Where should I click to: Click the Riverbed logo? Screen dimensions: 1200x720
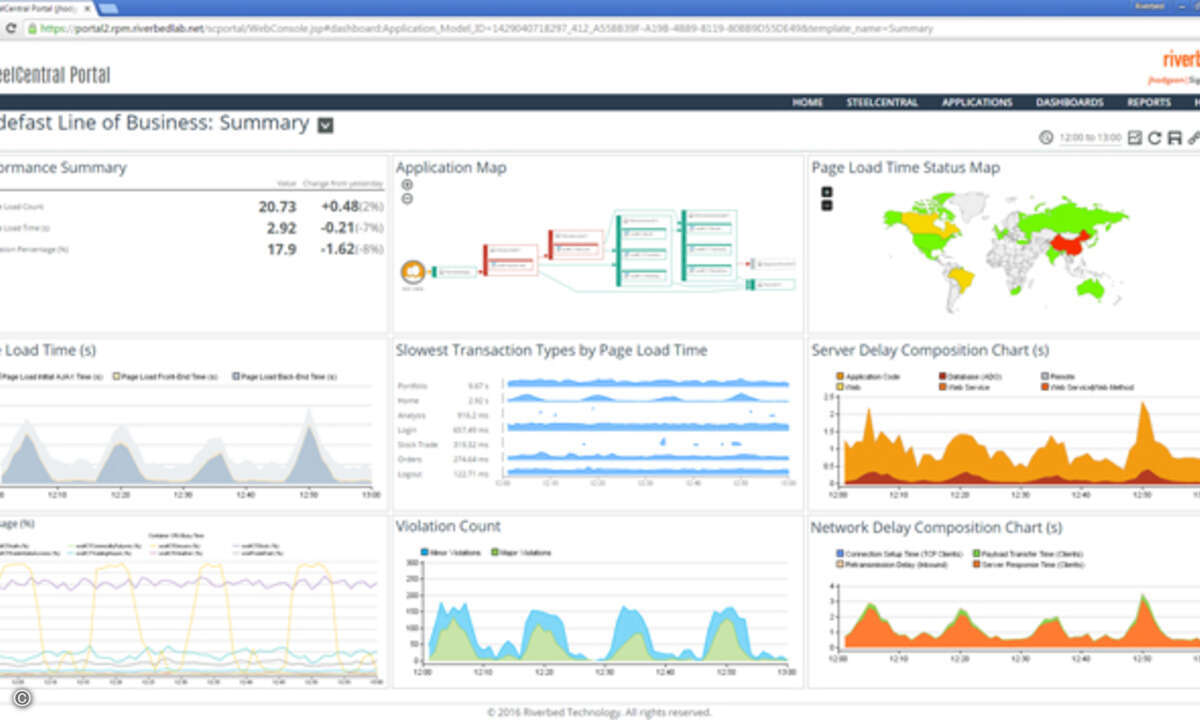click(x=1181, y=59)
